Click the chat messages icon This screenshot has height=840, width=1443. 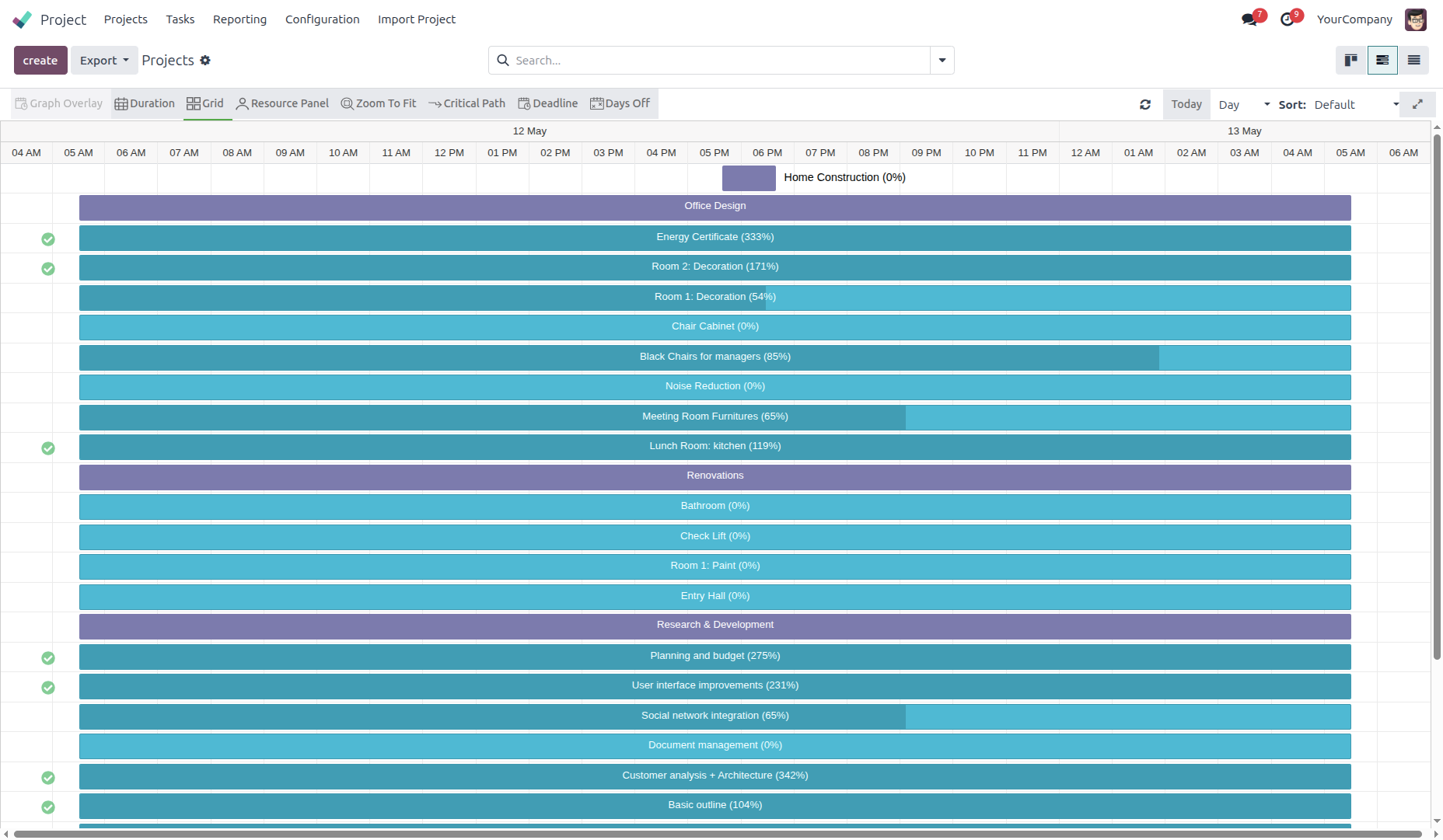point(1249,19)
